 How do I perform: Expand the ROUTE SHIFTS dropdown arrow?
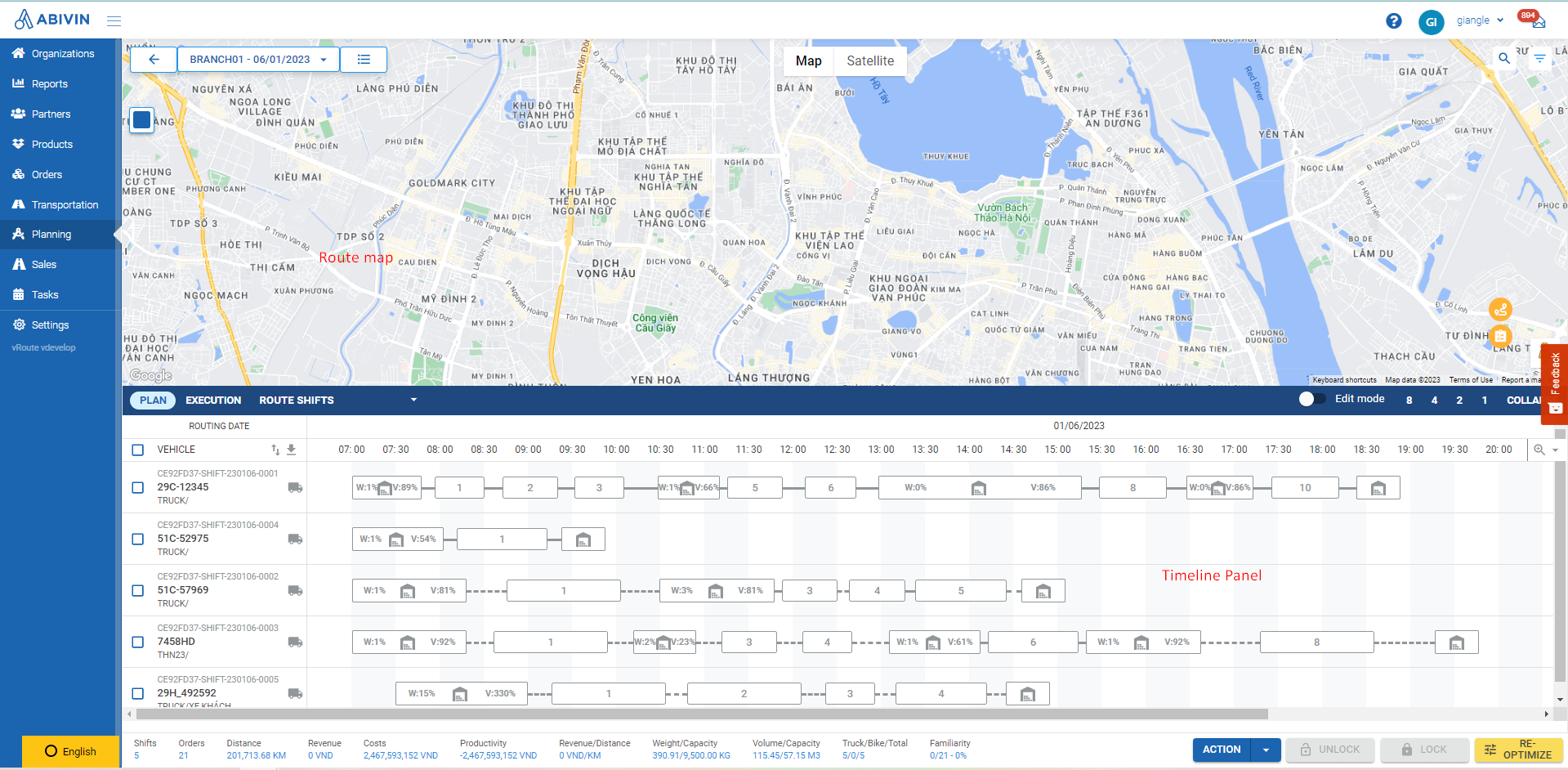[413, 400]
